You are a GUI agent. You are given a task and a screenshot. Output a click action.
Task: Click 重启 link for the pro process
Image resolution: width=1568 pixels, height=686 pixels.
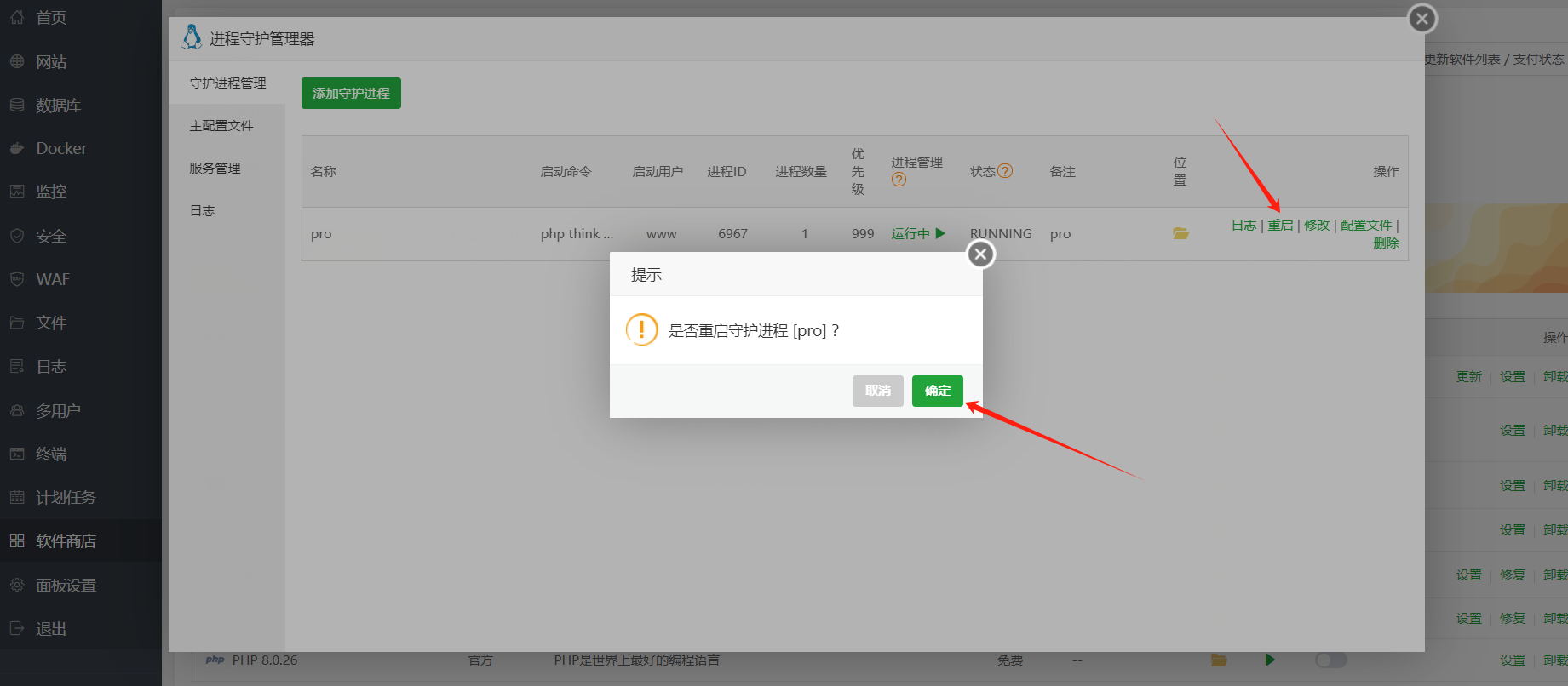[1280, 226]
